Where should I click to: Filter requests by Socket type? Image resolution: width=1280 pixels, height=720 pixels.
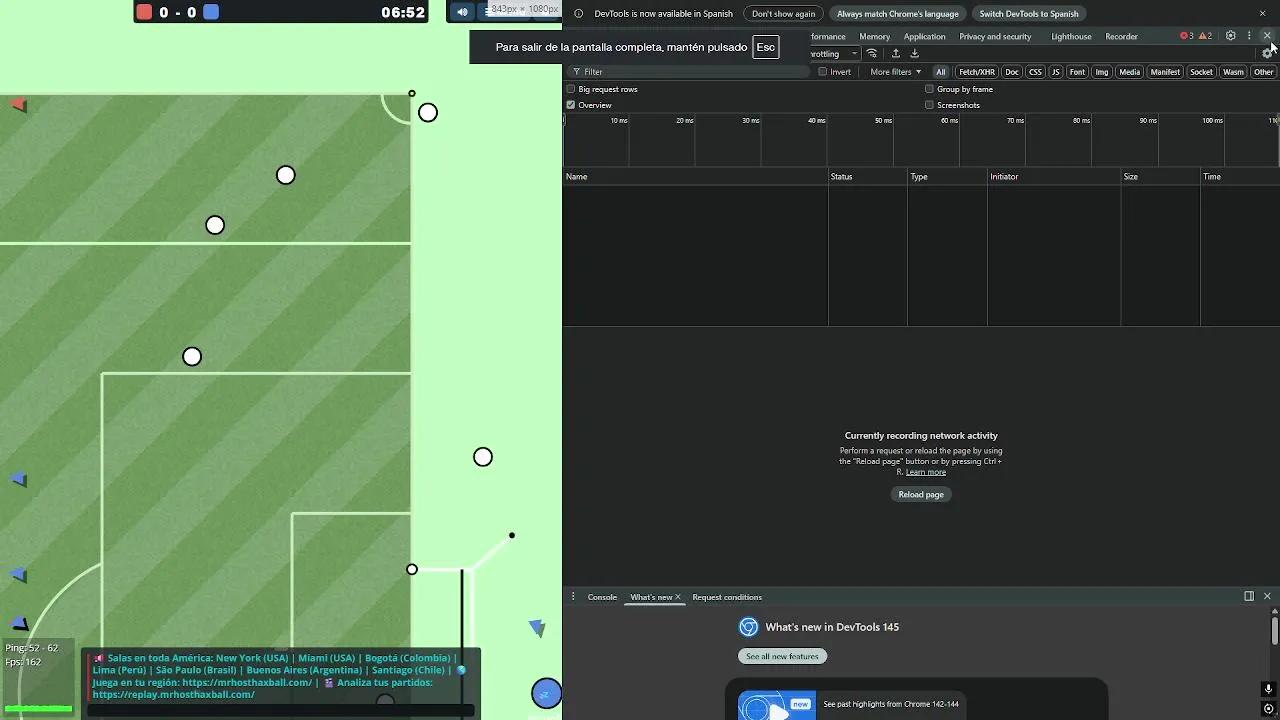(x=1202, y=72)
